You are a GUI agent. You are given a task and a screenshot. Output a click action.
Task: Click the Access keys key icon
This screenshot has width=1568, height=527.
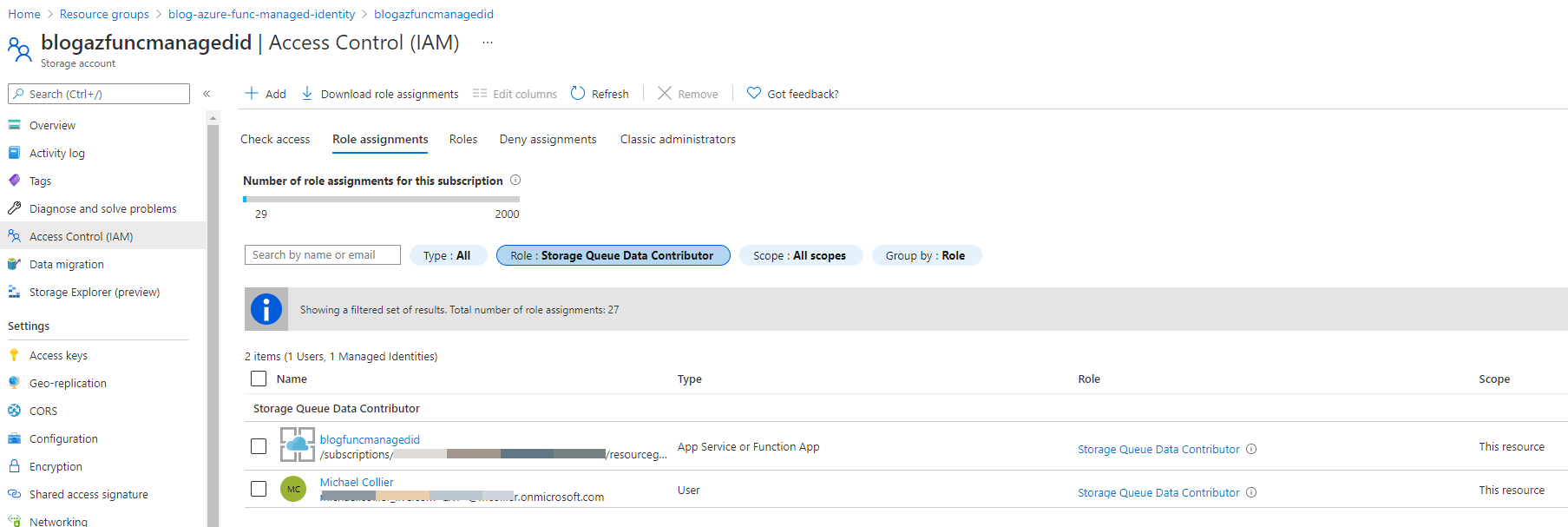tap(14, 355)
